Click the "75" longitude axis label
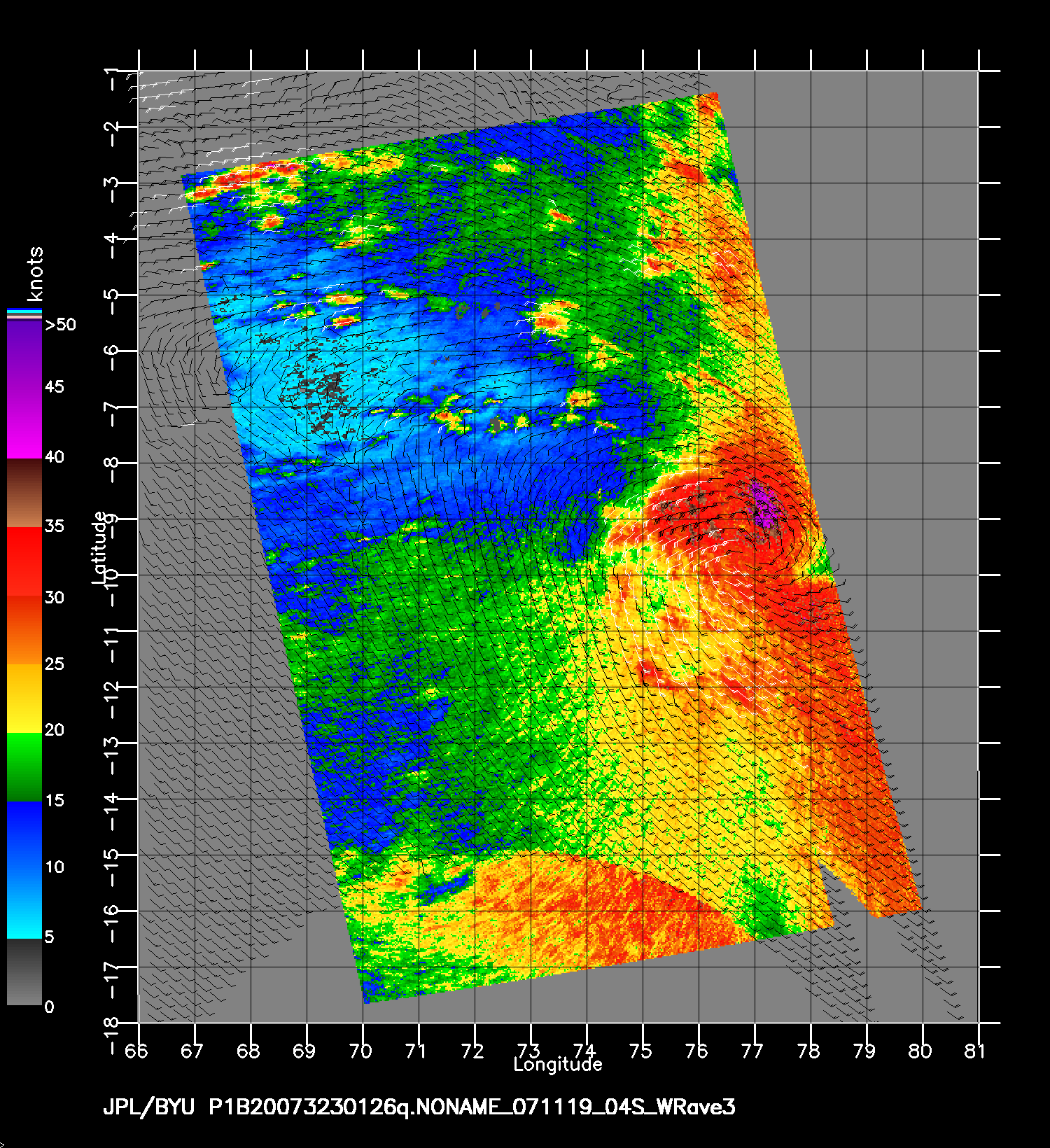 pyautogui.click(x=640, y=1051)
